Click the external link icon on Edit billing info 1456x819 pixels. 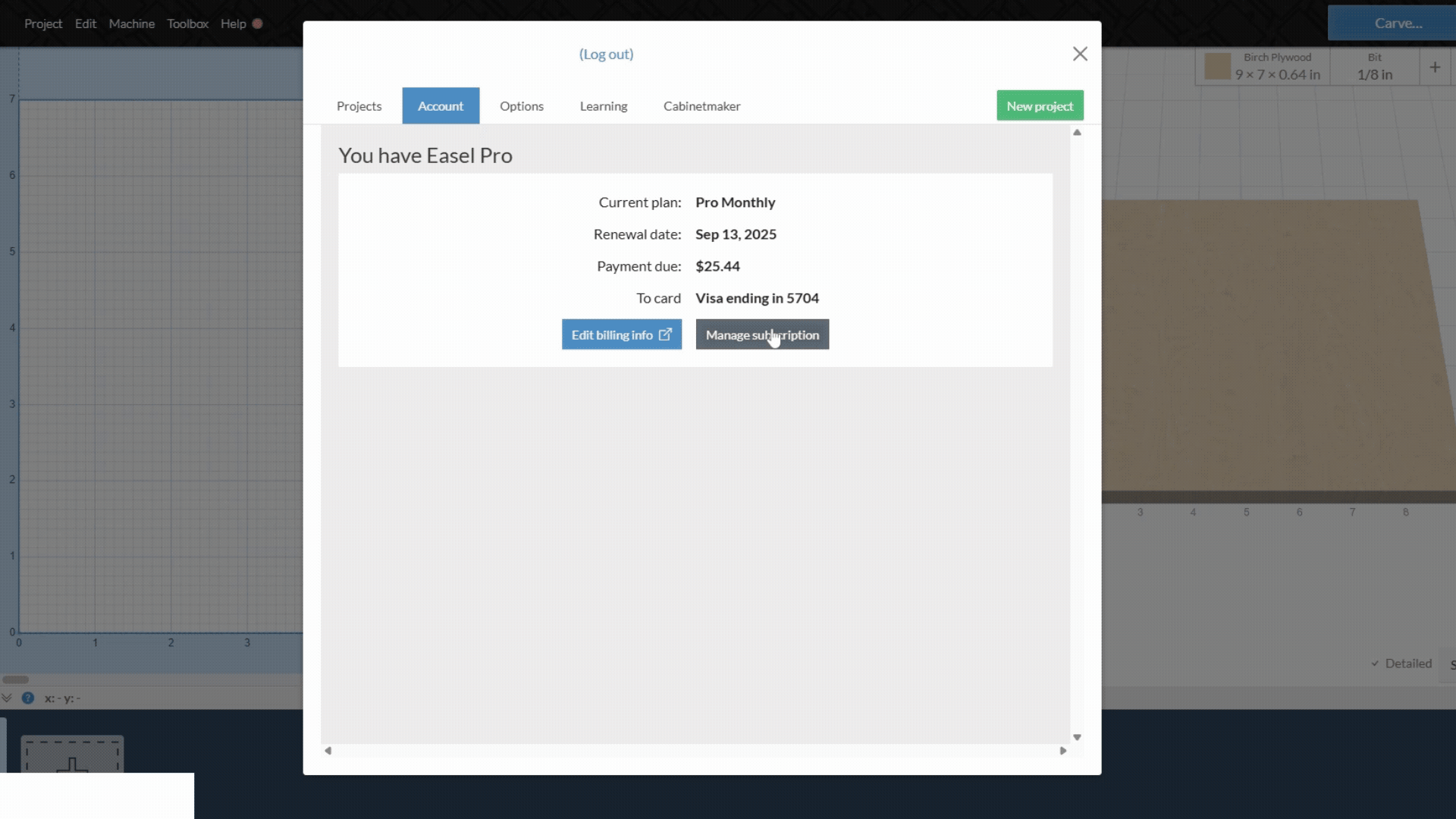pyautogui.click(x=666, y=334)
